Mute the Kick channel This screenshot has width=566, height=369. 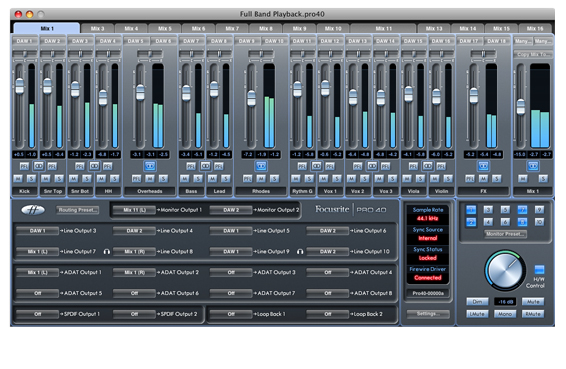click(18, 178)
